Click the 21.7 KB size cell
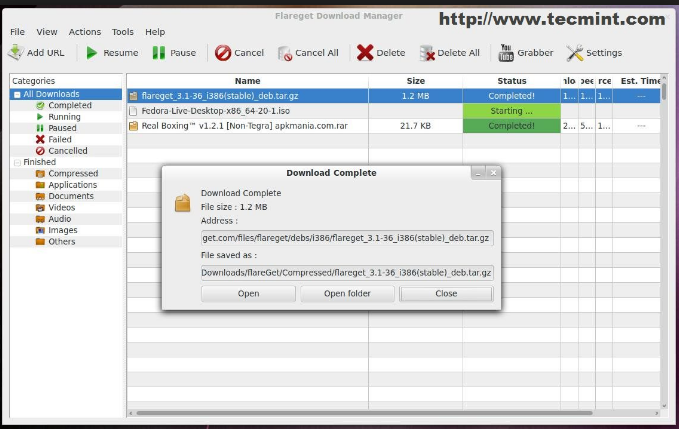Image resolution: width=679 pixels, height=429 pixels. [415, 126]
